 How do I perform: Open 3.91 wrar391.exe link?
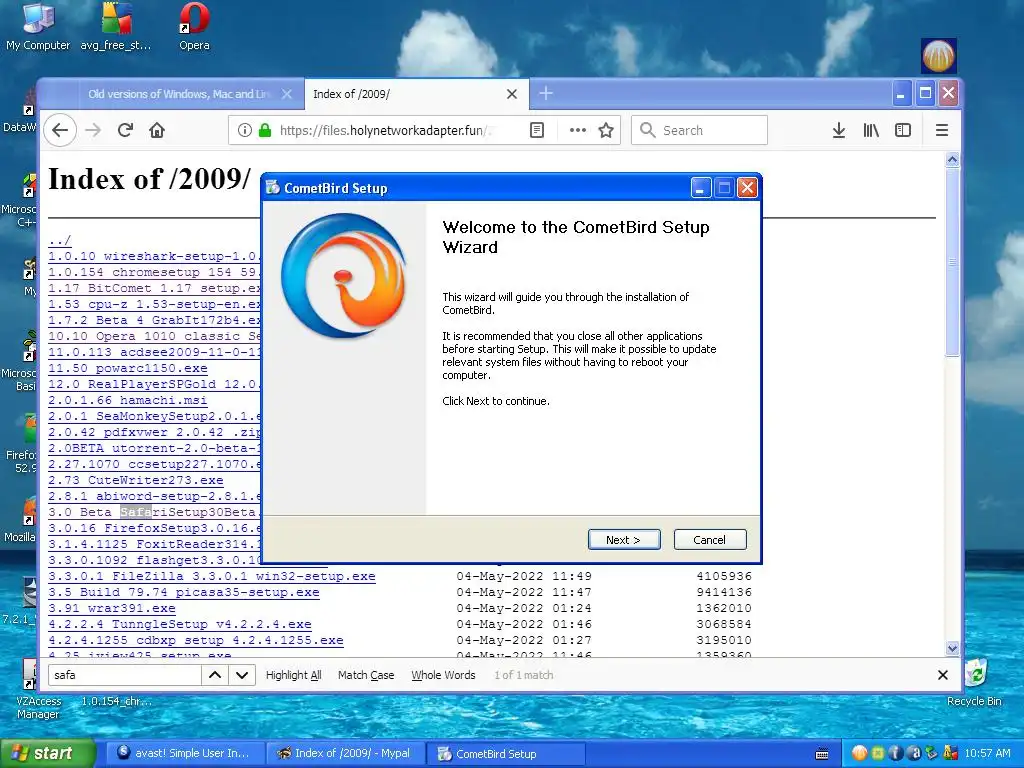112,608
